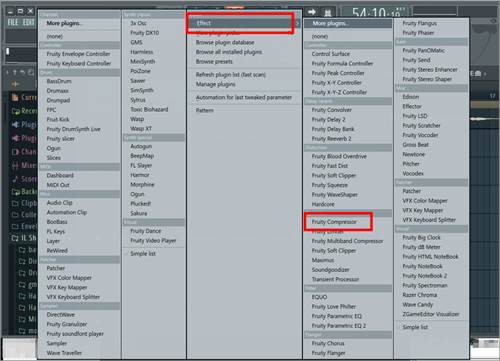The width and height of the screenshot is (500, 361).
Task: Select Fruity Envelope Controller
Action: coord(78,54)
